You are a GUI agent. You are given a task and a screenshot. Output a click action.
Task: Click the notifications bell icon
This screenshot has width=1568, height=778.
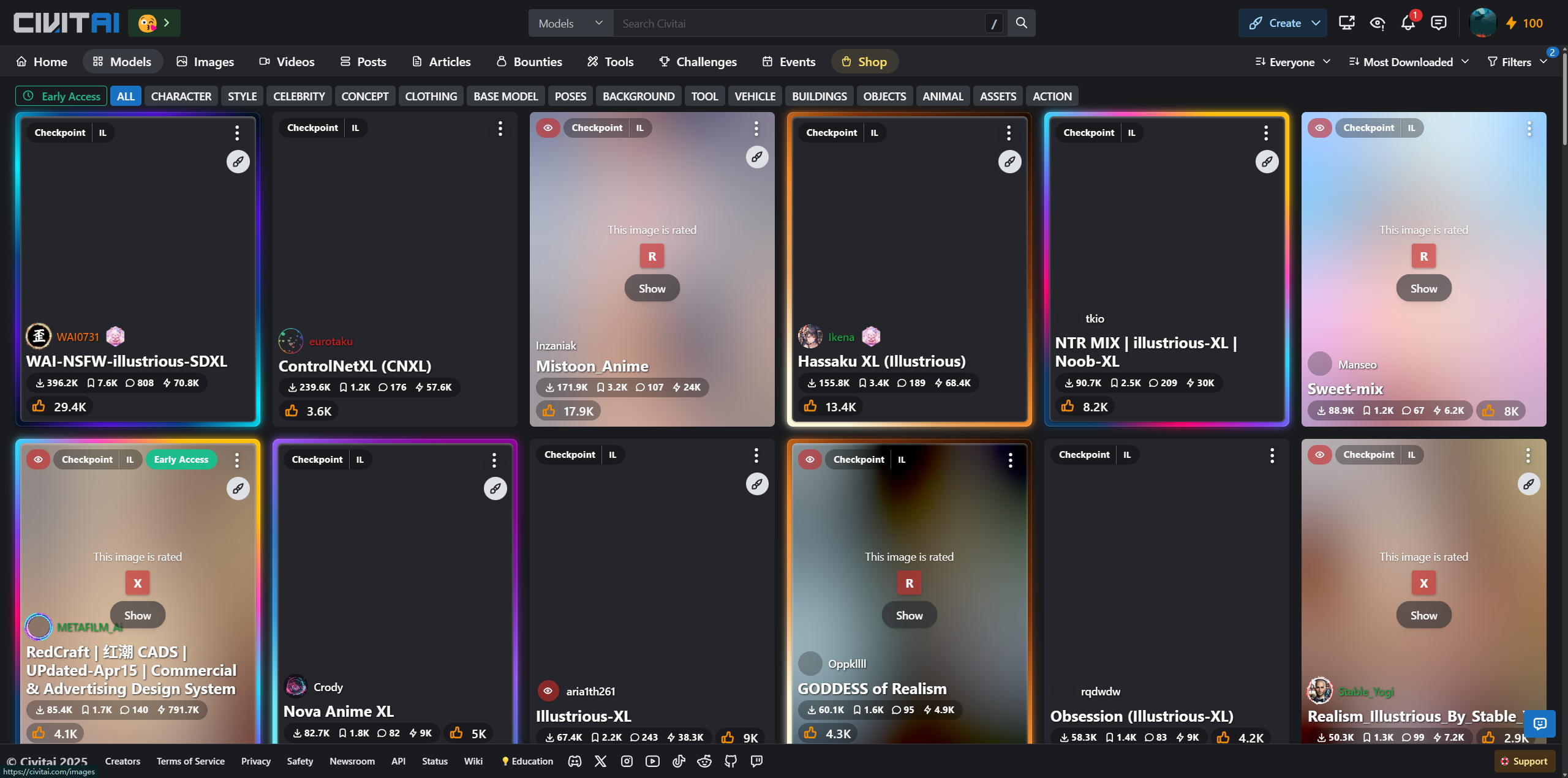click(1408, 23)
